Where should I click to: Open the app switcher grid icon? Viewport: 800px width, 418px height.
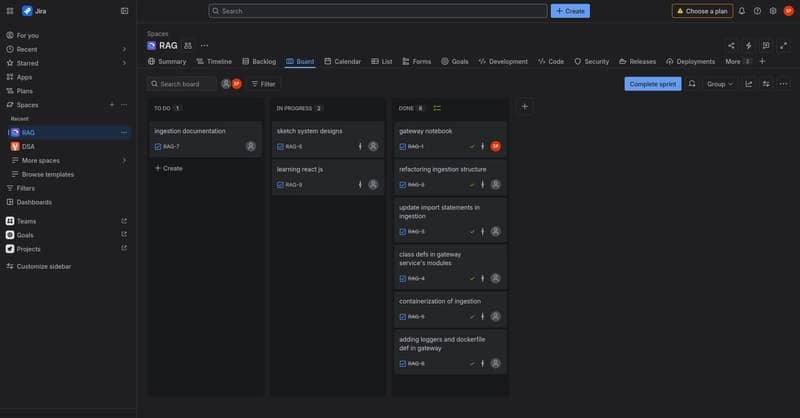click(x=10, y=11)
